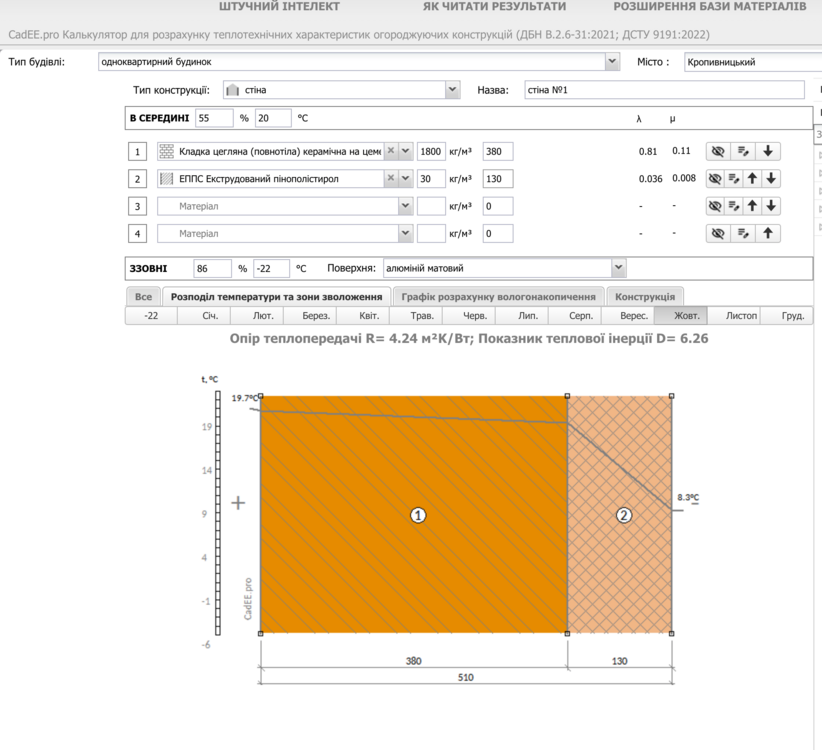Screen dimensions: 822x750
Task: Expand the Поверхня surface dropdown
Action: (619, 267)
